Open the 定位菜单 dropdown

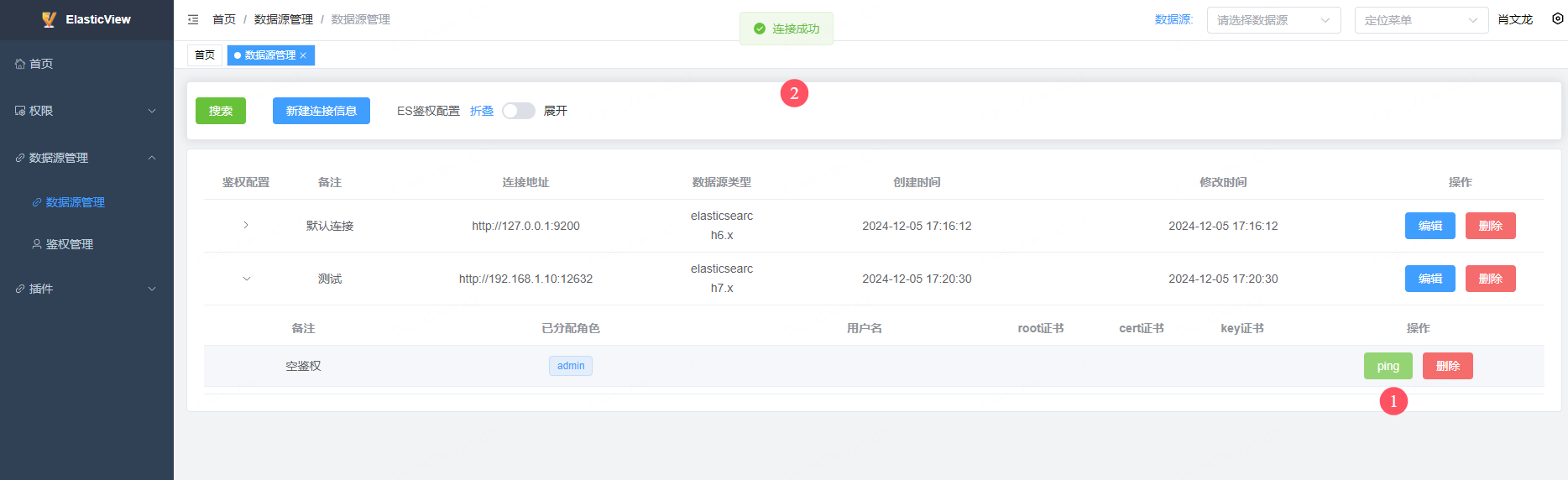[x=1420, y=20]
